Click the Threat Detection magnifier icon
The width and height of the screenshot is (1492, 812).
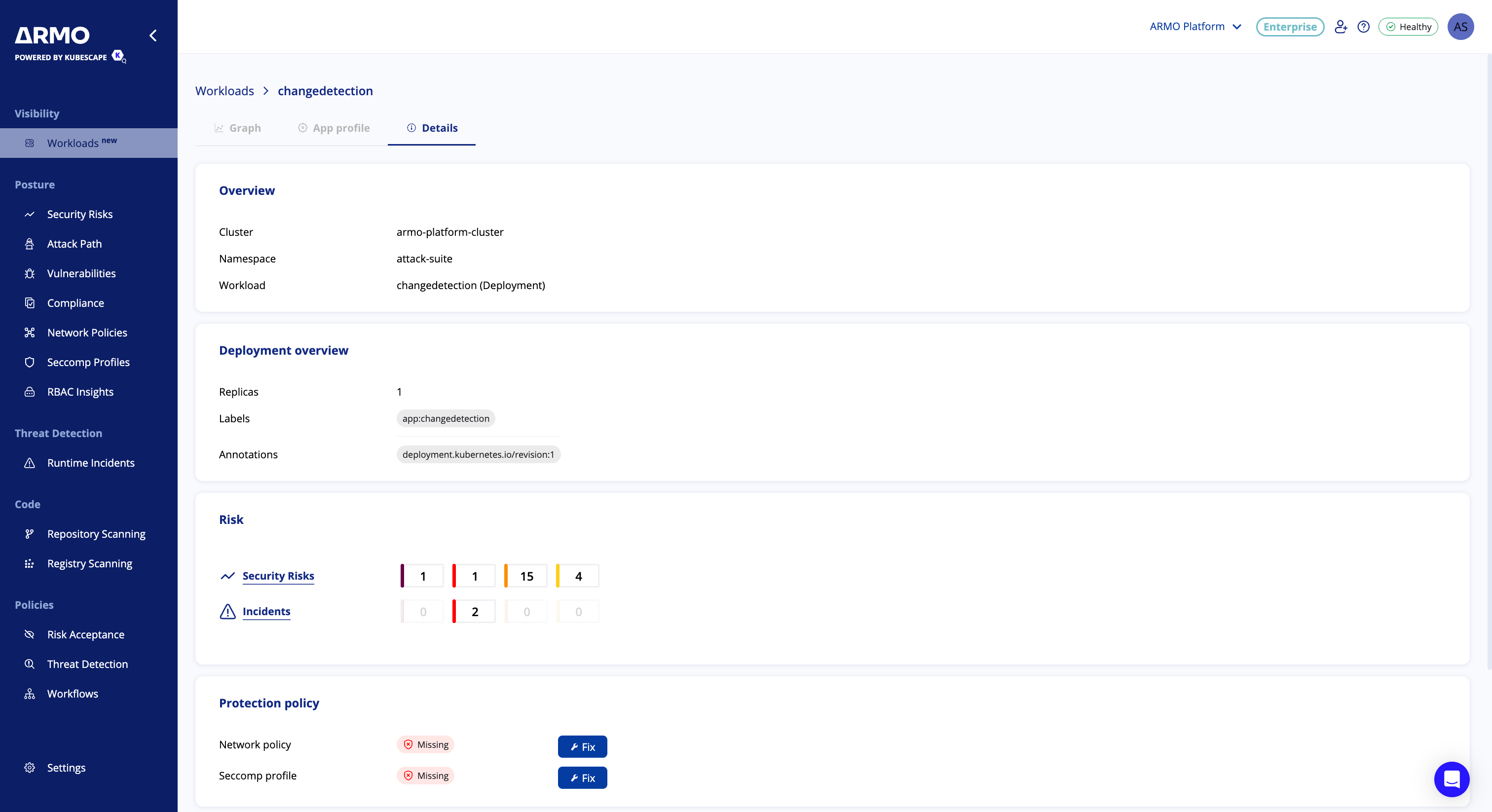click(x=30, y=664)
